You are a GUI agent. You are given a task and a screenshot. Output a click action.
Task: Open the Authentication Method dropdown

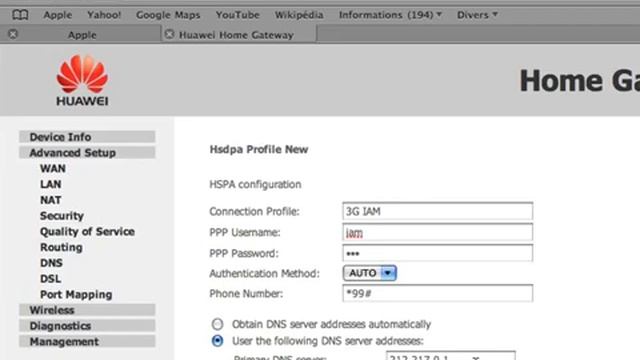point(370,273)
